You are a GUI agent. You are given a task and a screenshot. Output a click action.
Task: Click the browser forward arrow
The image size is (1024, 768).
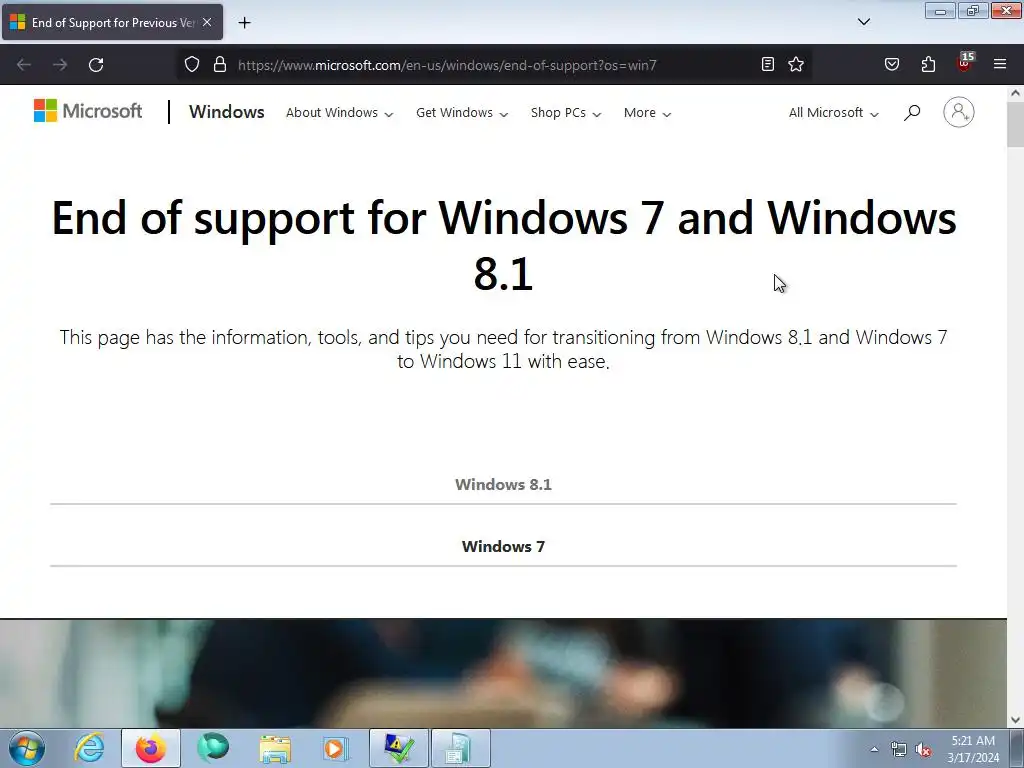(x=60, y=65)
